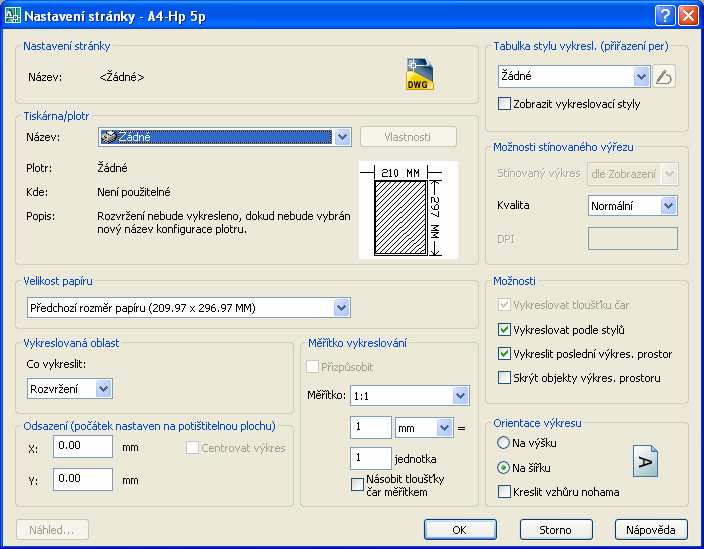Click Vykreslovat tloušťku čar checkbox
This screenshot has height=549, width=704.
(x=504, y=305)
